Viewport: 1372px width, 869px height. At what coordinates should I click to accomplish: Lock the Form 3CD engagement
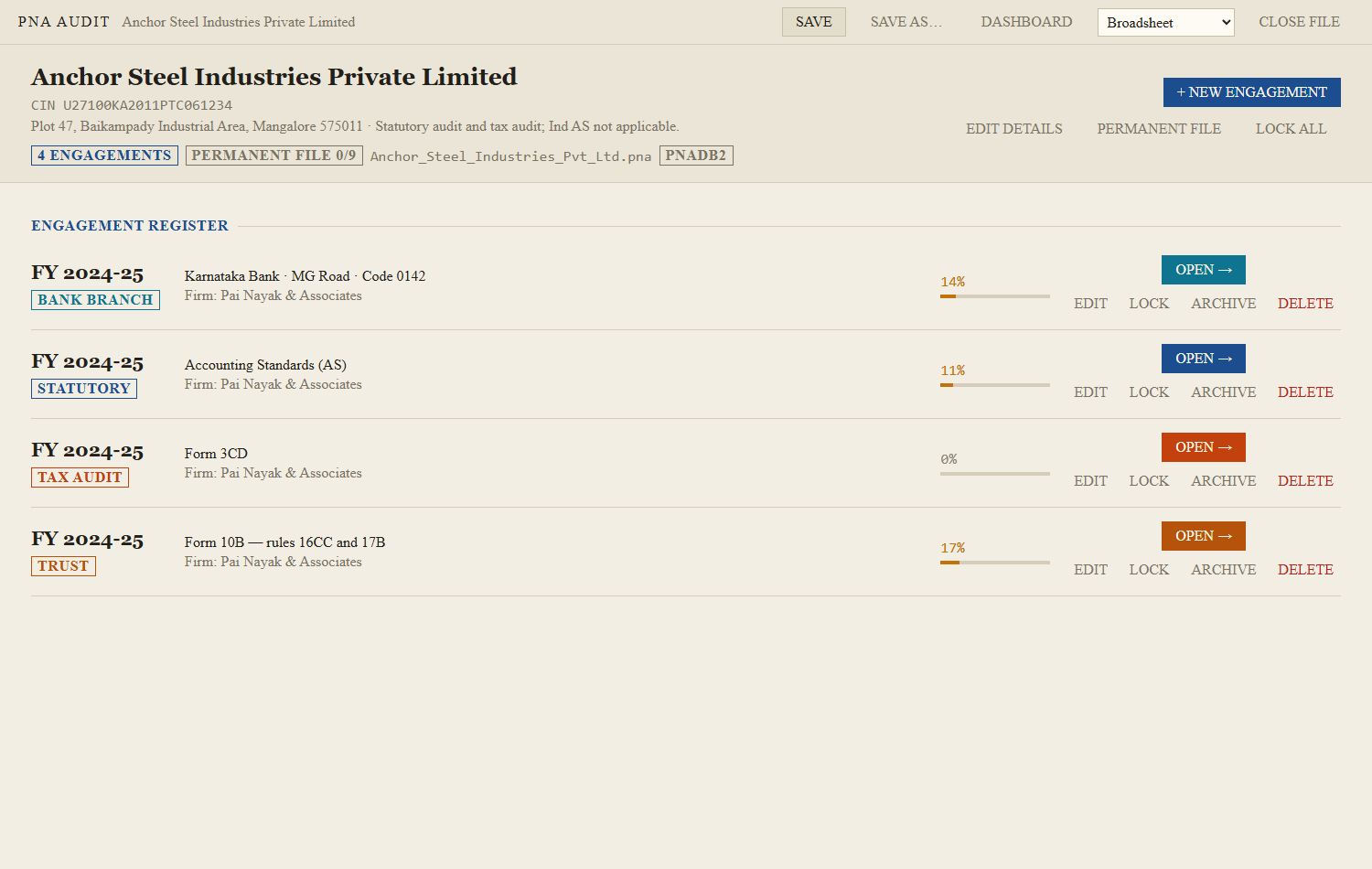click(x=1149, y=481)
